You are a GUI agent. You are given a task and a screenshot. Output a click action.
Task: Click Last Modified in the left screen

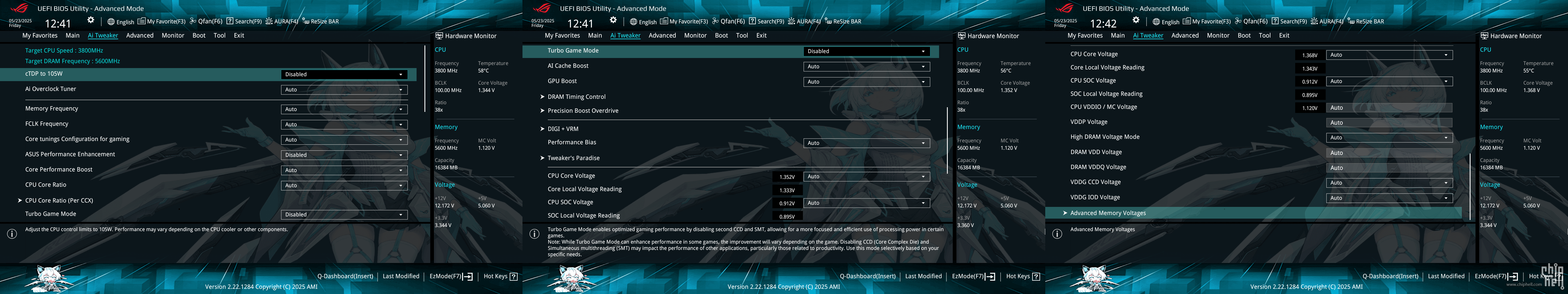pos(401,276)
